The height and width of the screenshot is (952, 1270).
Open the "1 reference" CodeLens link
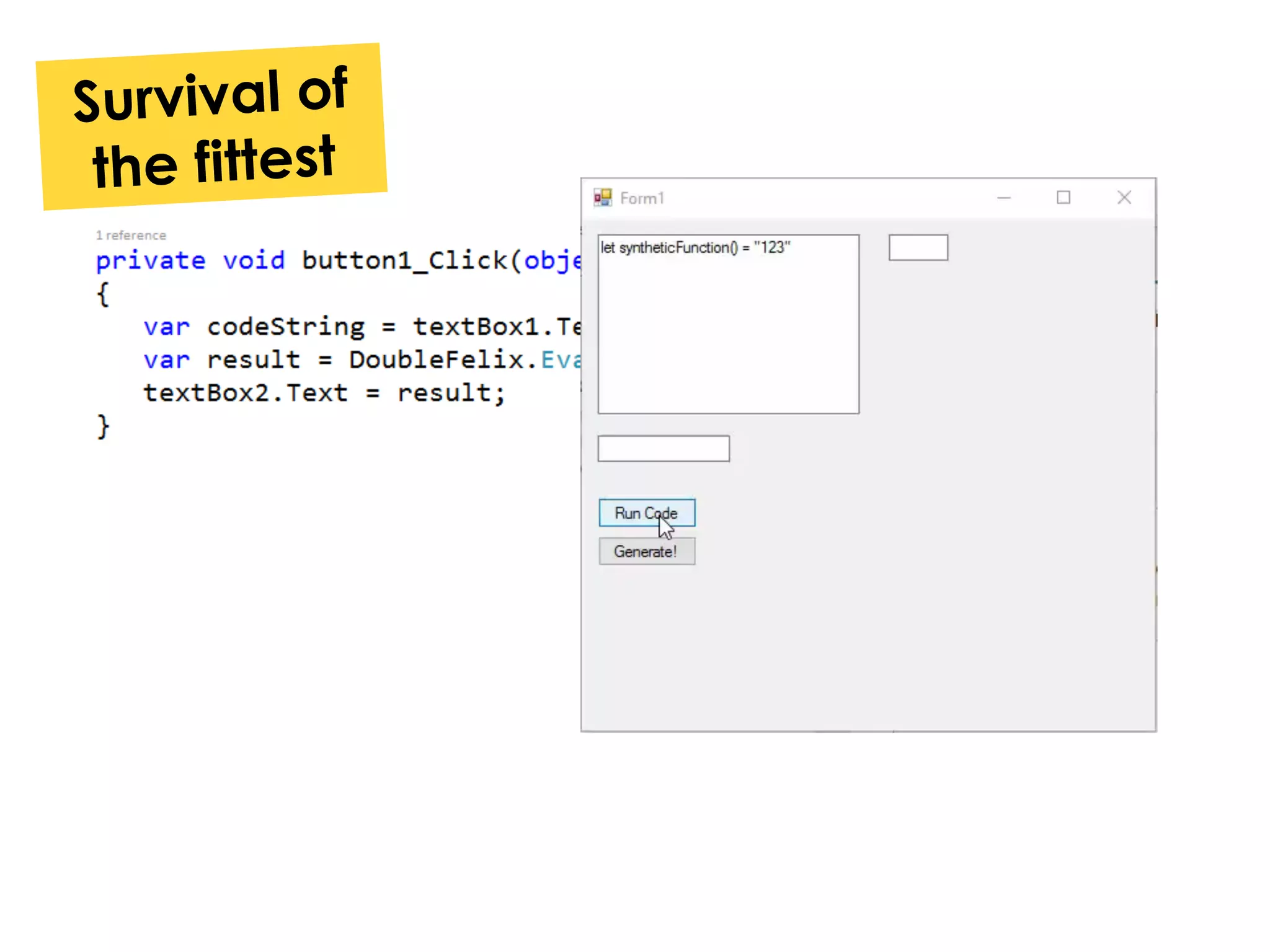pos(131,236)
